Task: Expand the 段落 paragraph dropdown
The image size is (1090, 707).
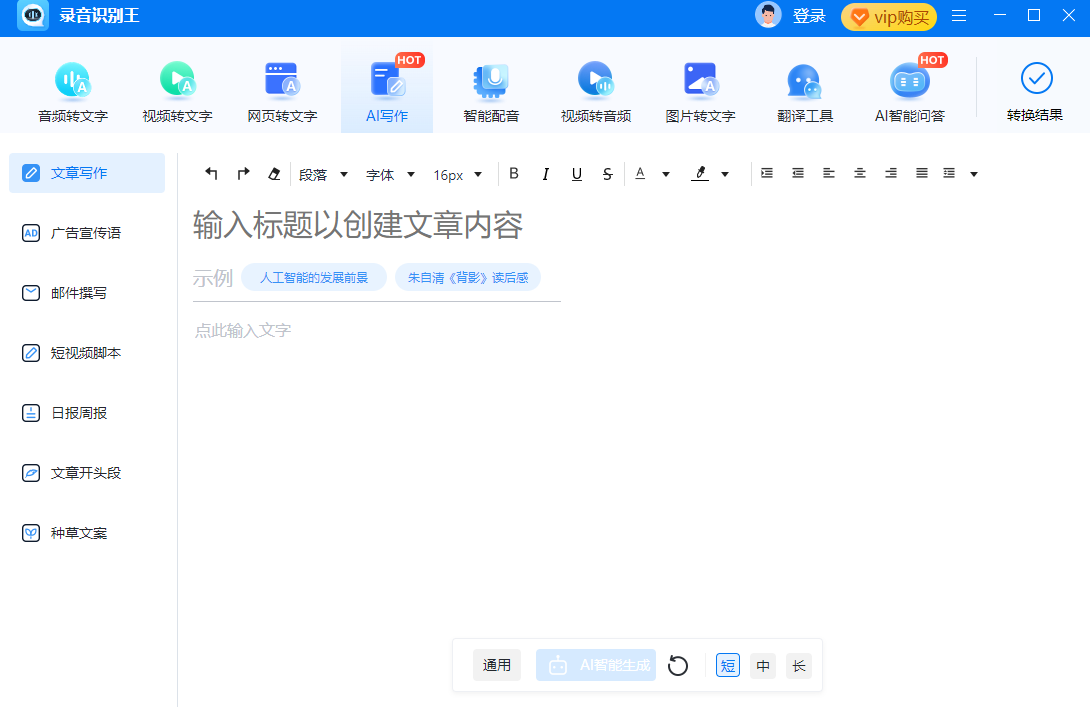Action: 323,175
